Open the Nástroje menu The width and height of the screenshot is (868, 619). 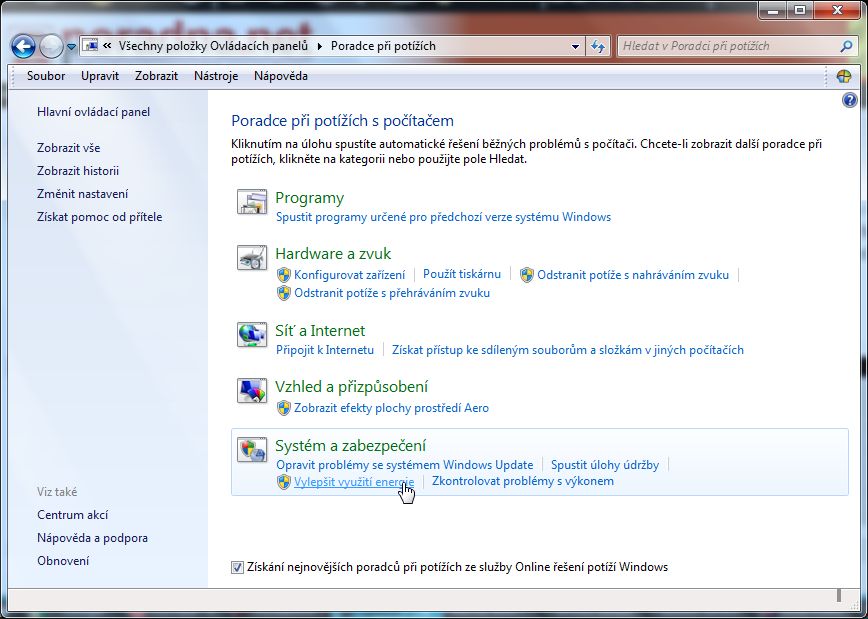pos(216,76)
